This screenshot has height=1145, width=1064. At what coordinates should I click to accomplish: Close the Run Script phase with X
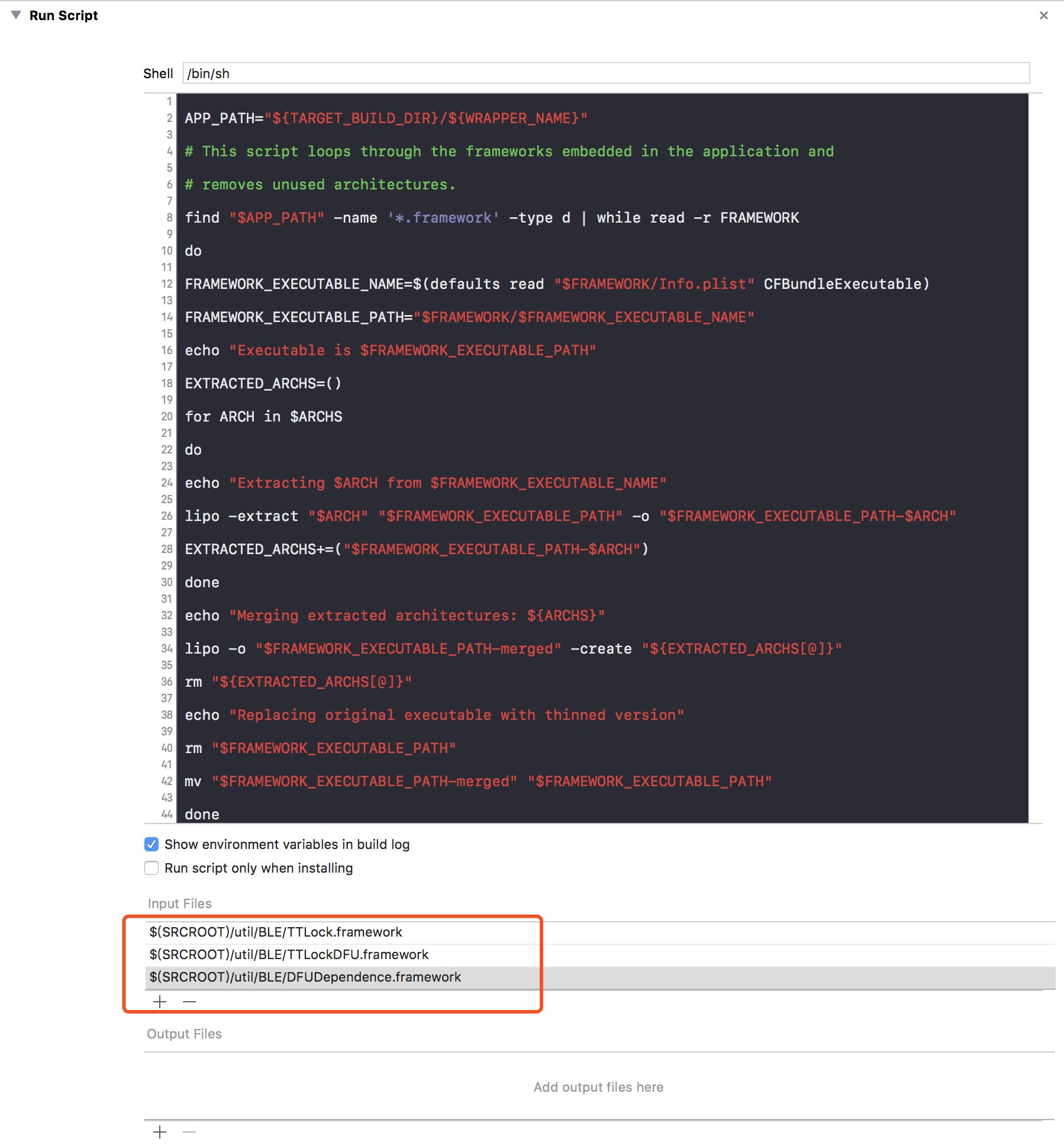[x=1043, y=15]
